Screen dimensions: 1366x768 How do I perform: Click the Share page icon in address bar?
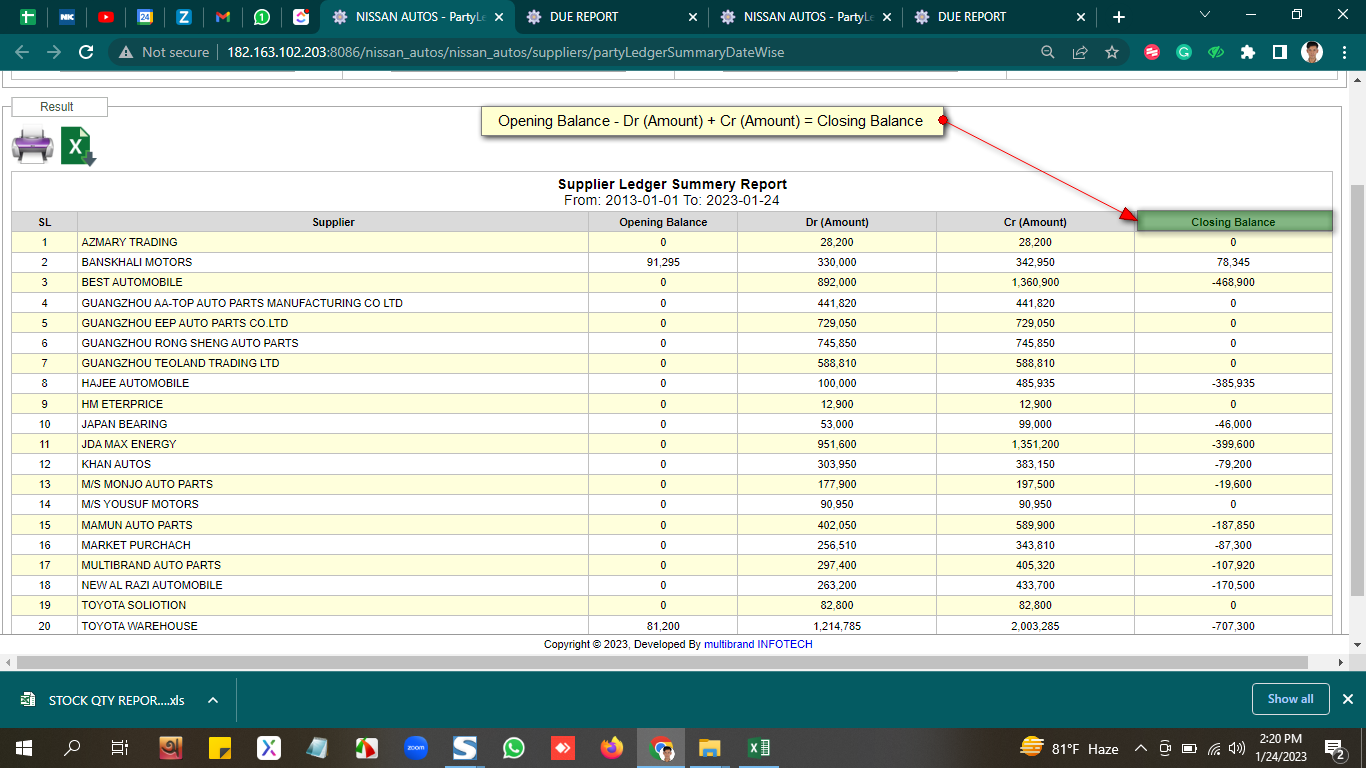pos(1080,52)
